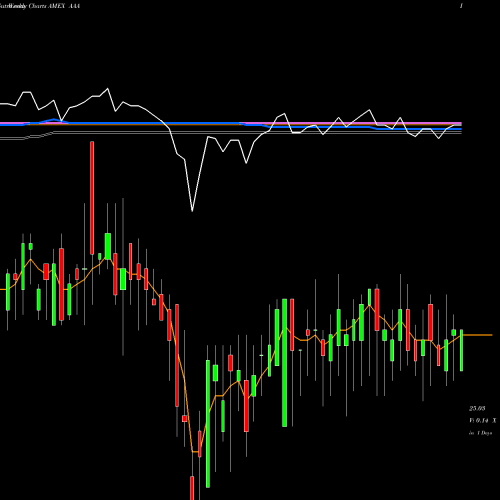
Task: Click the "Charts AMEX AAA" title text
Action: pos(54,6)
